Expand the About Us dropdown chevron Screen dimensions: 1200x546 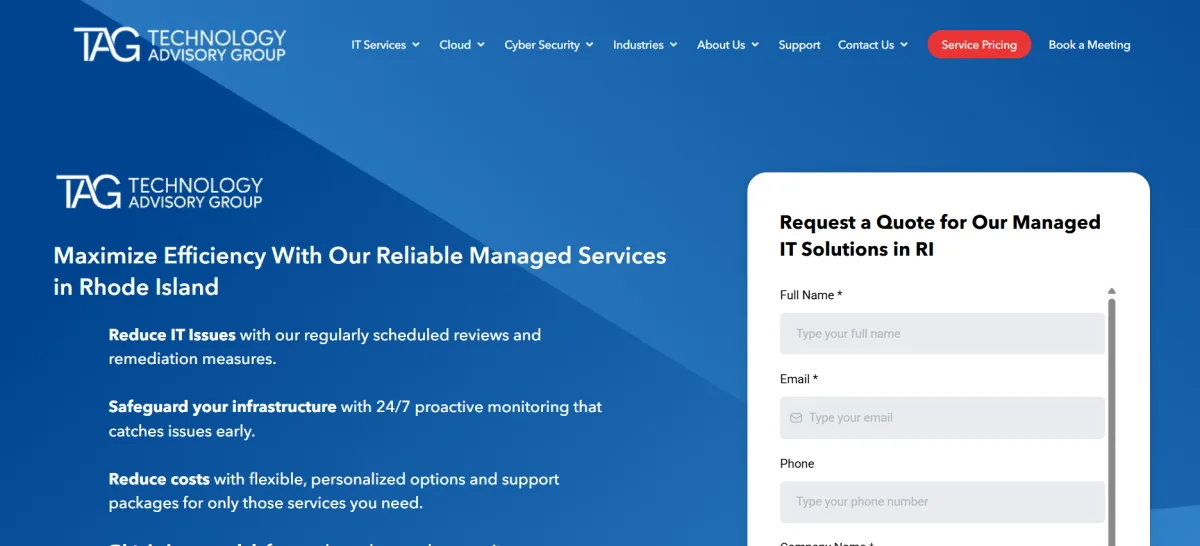755,45
